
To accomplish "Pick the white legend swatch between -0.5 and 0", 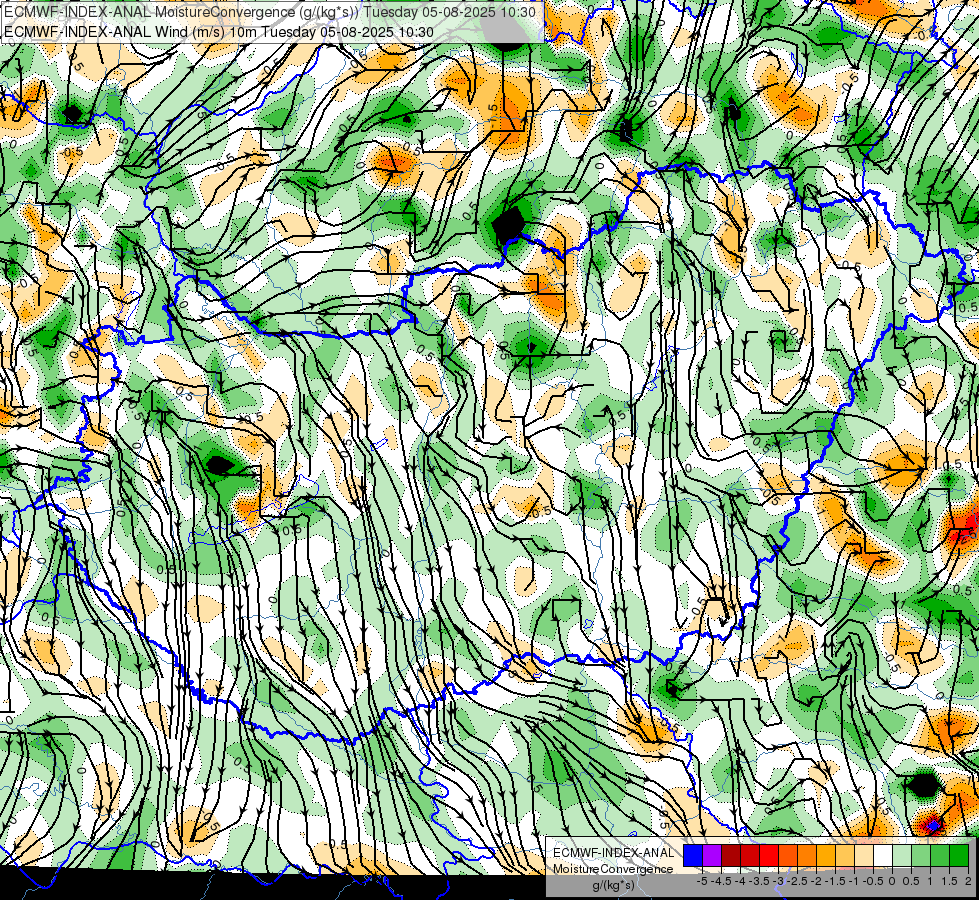I will pos(883,855).
